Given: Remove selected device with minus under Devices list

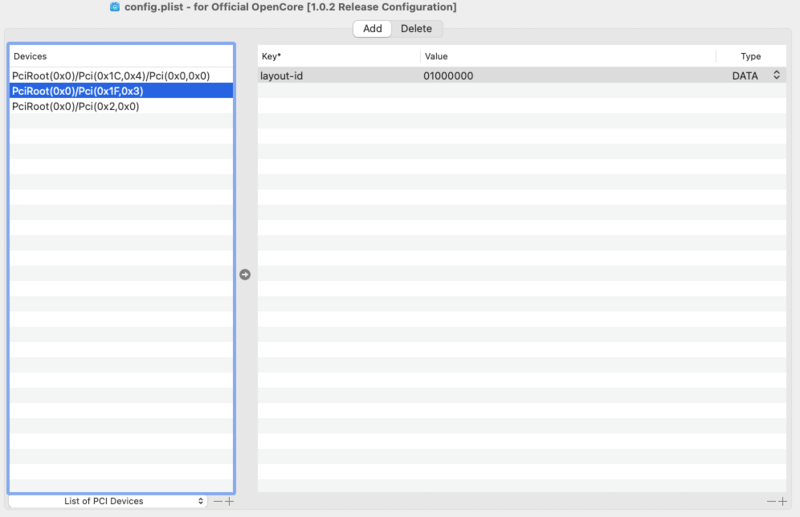Looking at the screenshot, I should (x=218, y=502).
